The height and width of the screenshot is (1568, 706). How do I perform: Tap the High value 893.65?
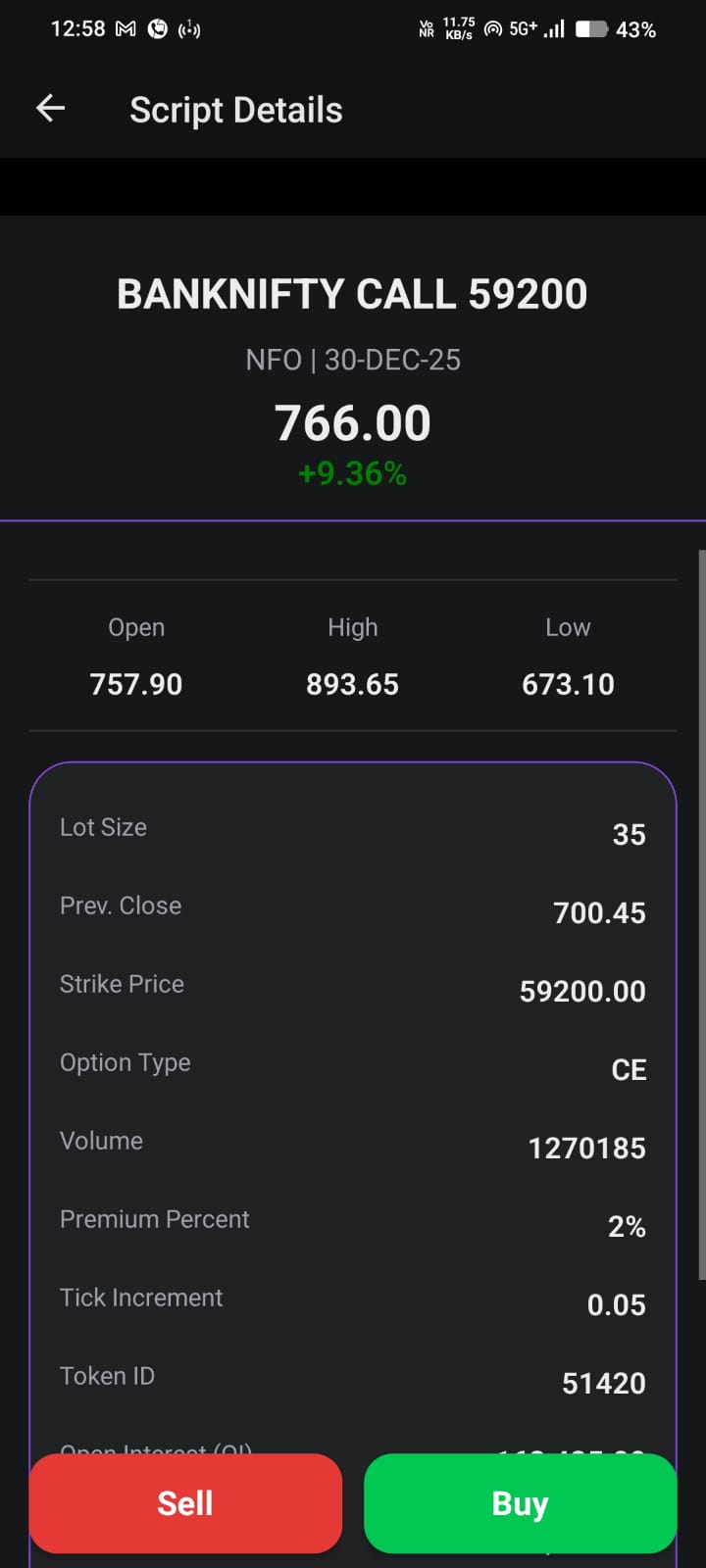pyautogui.click(x=352, y=684)
